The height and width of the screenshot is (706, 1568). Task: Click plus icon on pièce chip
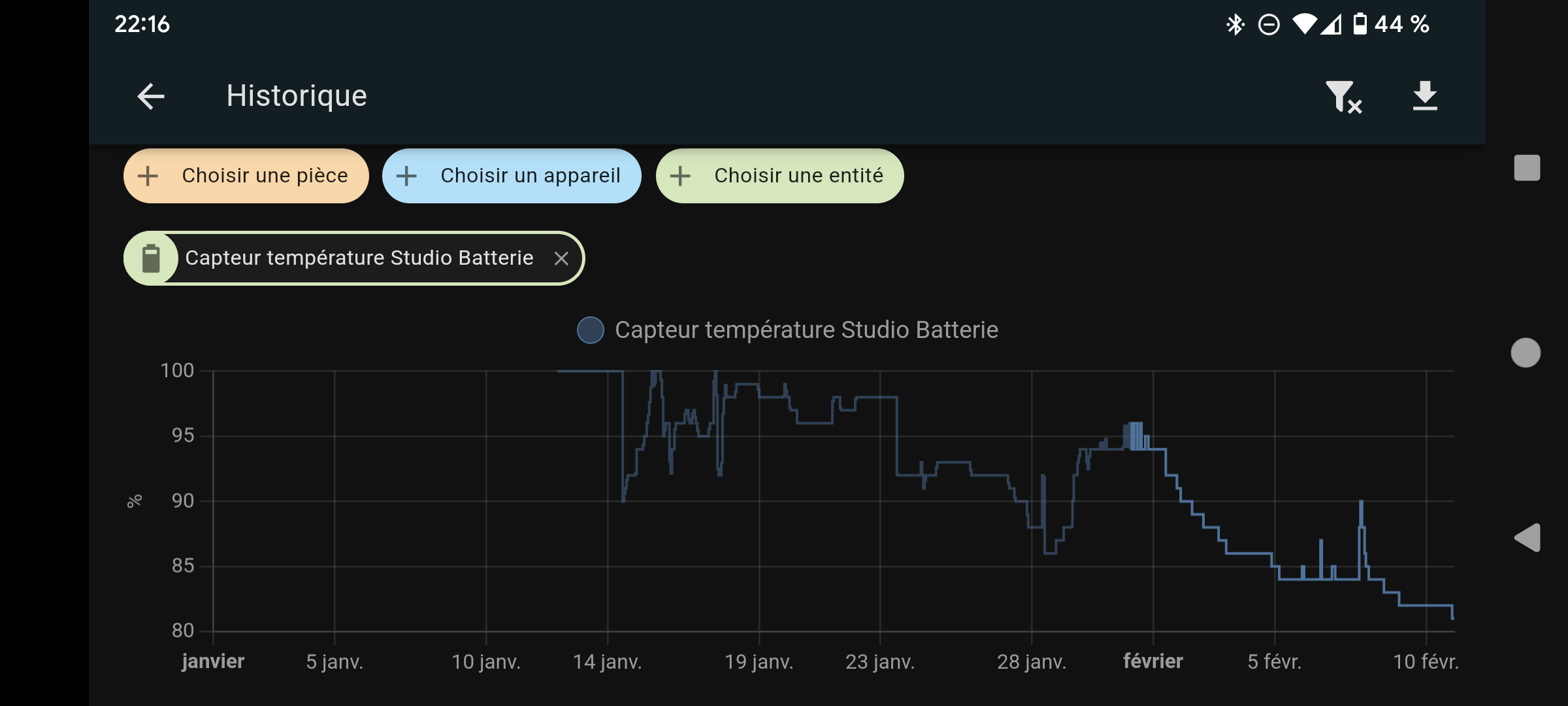148,176
